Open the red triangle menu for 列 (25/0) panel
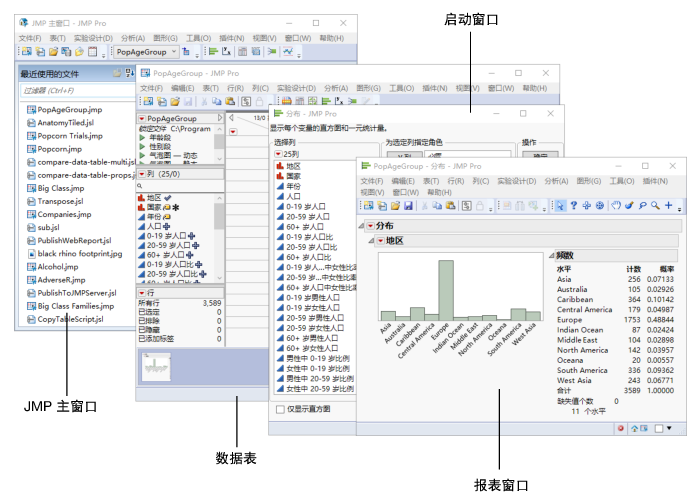Screen dimensions: 689x499 point(142,174)
